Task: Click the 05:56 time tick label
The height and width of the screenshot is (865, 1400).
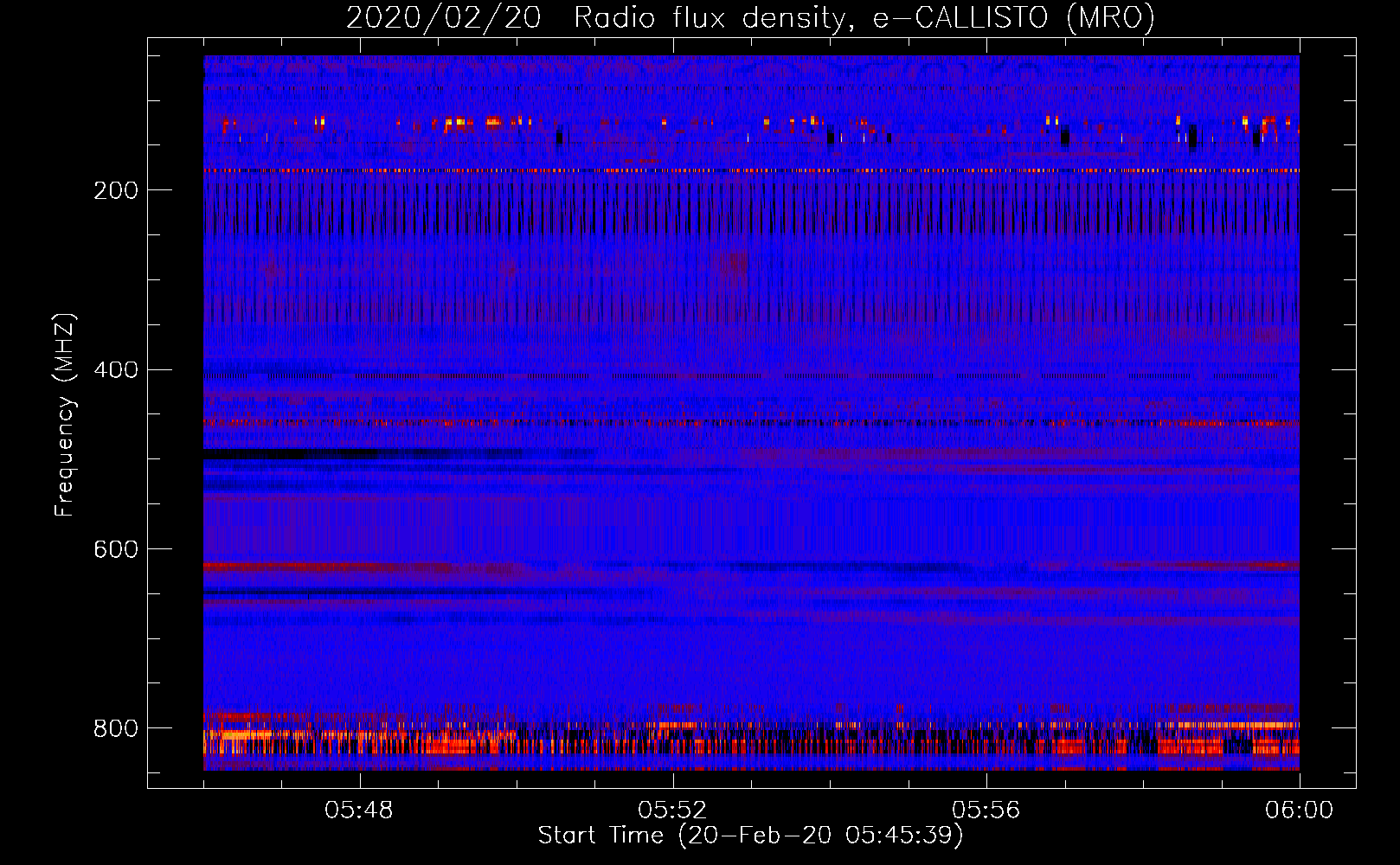Action: click(986, 811)
